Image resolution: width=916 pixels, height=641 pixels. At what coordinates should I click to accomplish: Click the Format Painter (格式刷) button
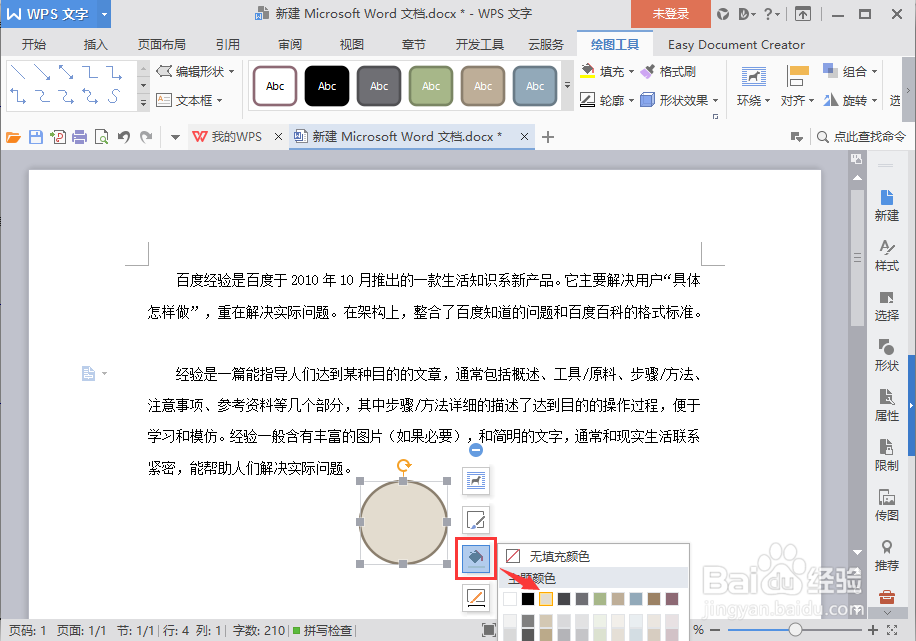tap(668, 71)
